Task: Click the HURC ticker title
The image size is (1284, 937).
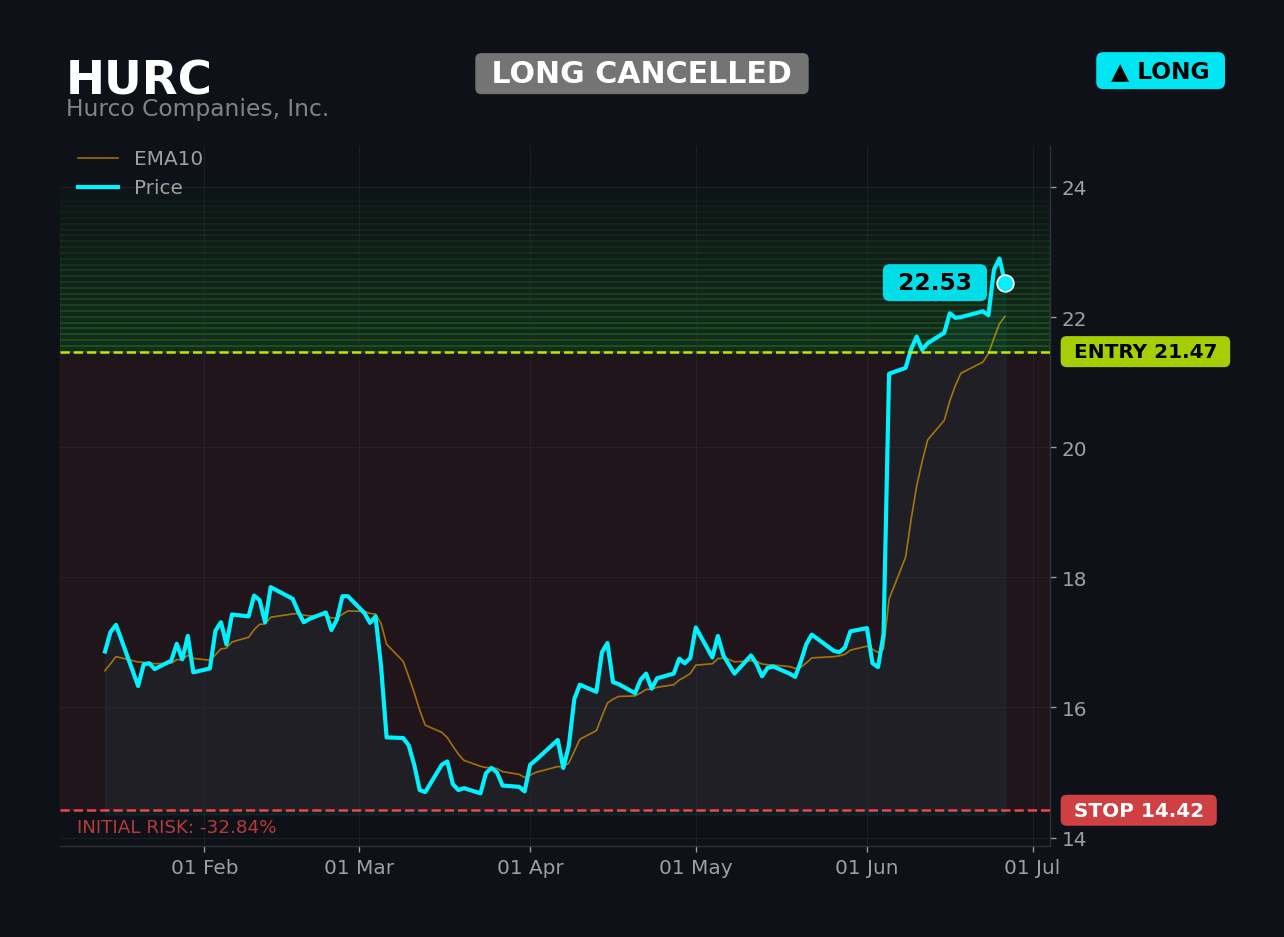Action: tap(138, 79)
